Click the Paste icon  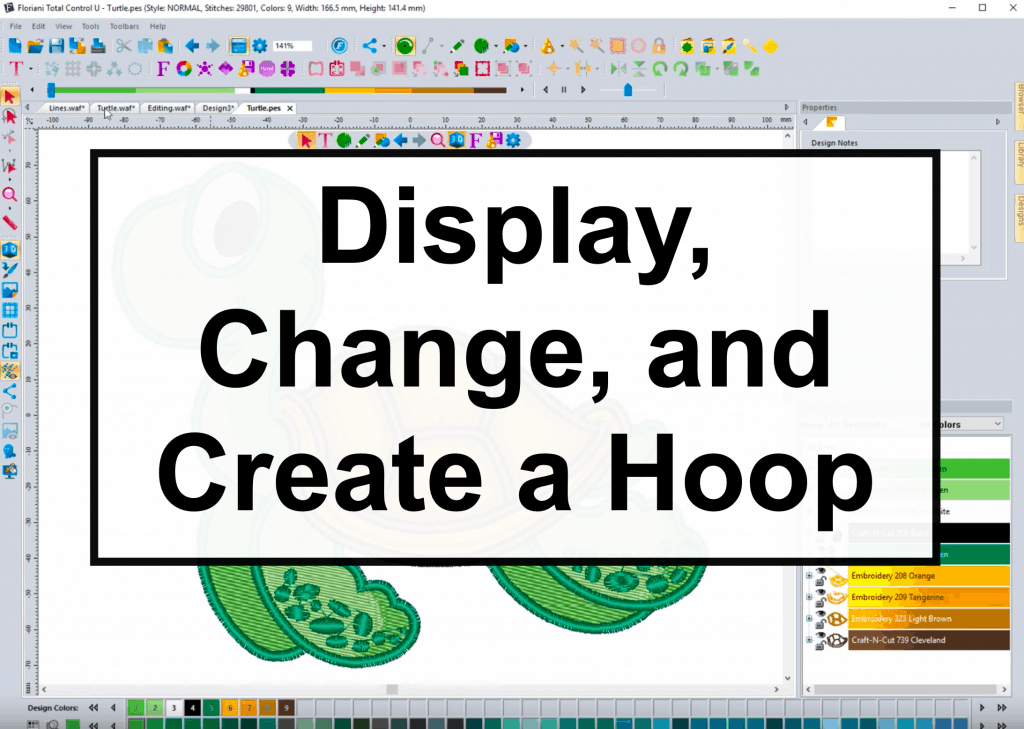(x=163, y=46)
